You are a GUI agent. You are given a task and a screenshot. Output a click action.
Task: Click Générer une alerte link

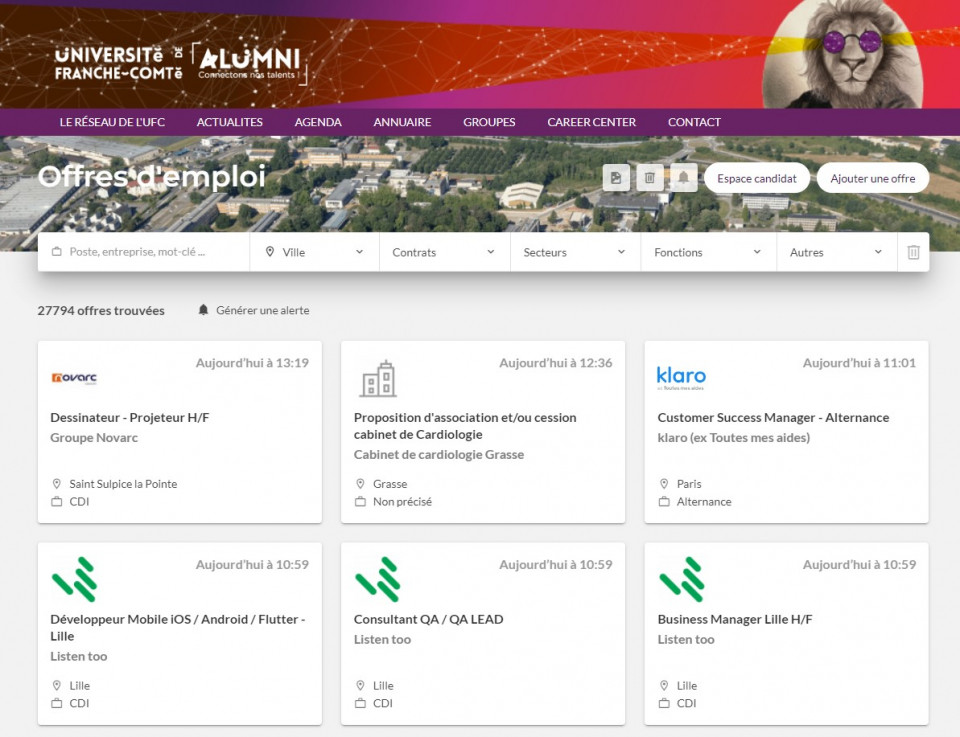point(262,310)
